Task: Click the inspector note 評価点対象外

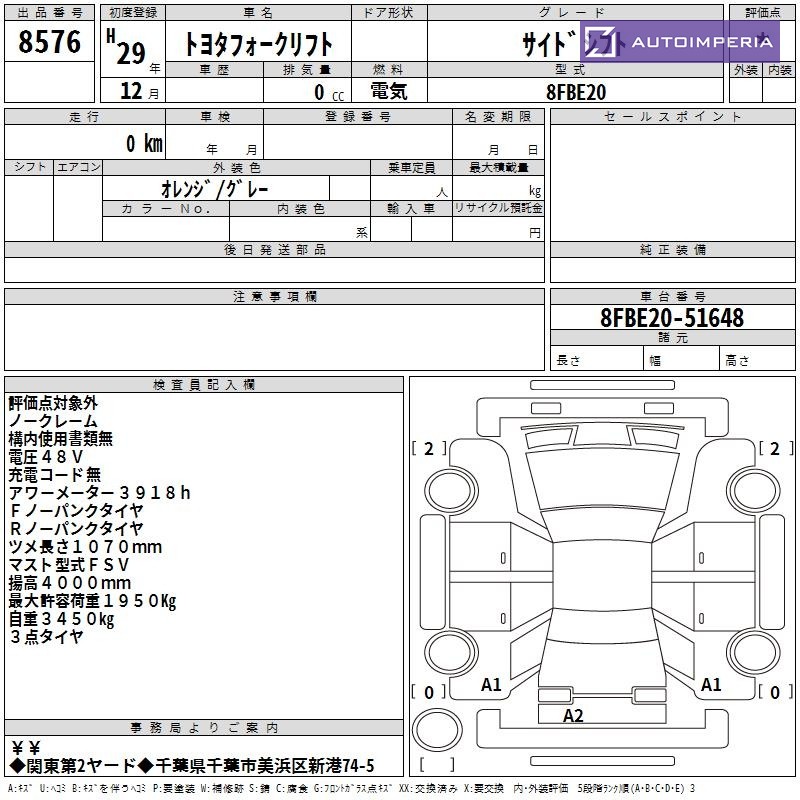Action: click(x=53, y=403)
